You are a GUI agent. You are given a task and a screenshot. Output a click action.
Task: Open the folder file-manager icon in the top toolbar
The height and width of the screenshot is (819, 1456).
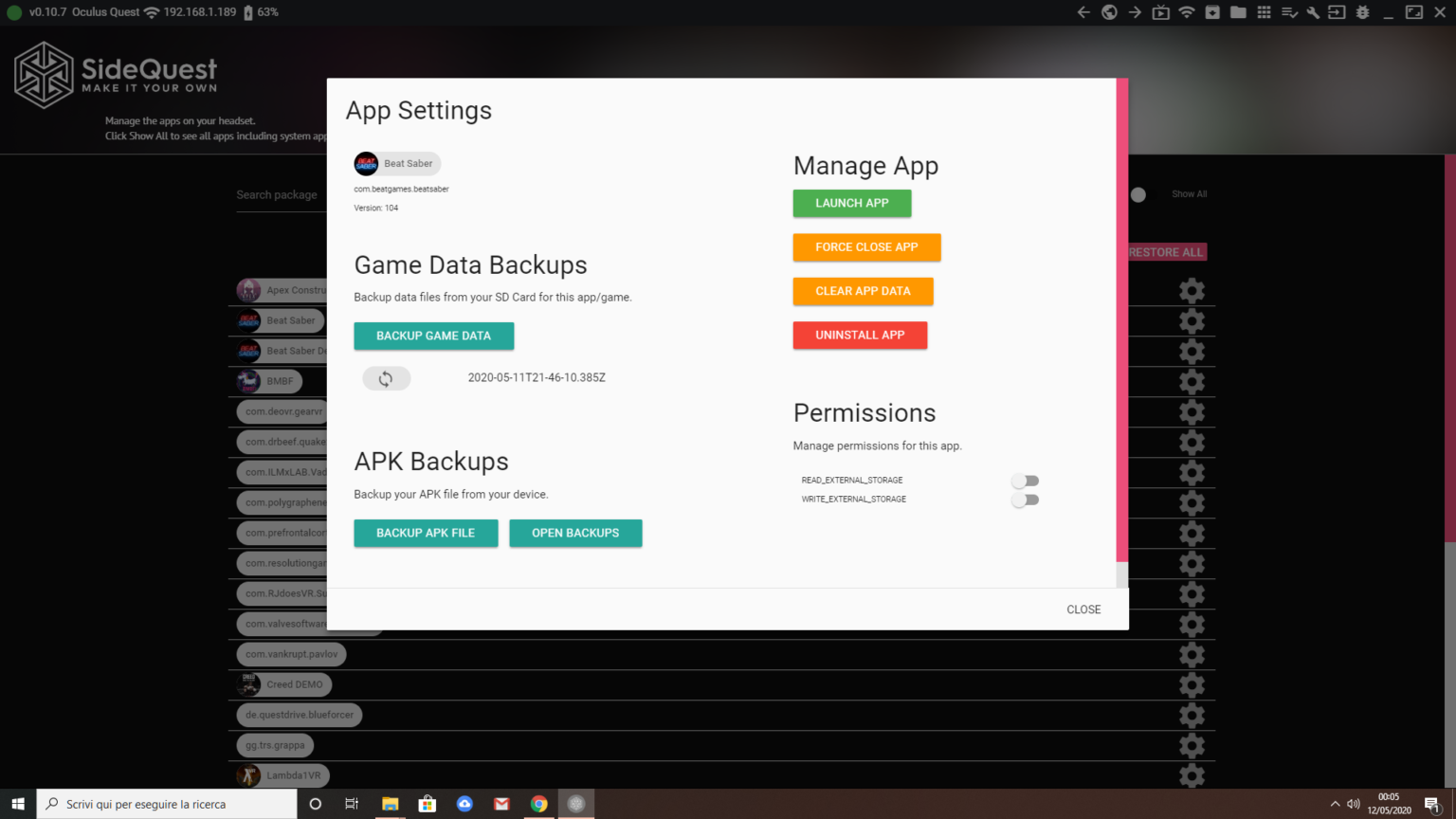tap(1238, 12)
